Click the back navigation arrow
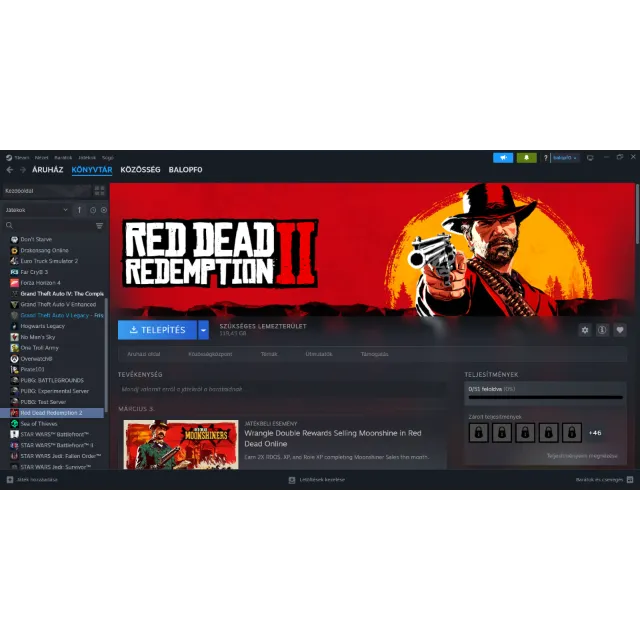This screenshot has height=640, width=640. (10, 170)
